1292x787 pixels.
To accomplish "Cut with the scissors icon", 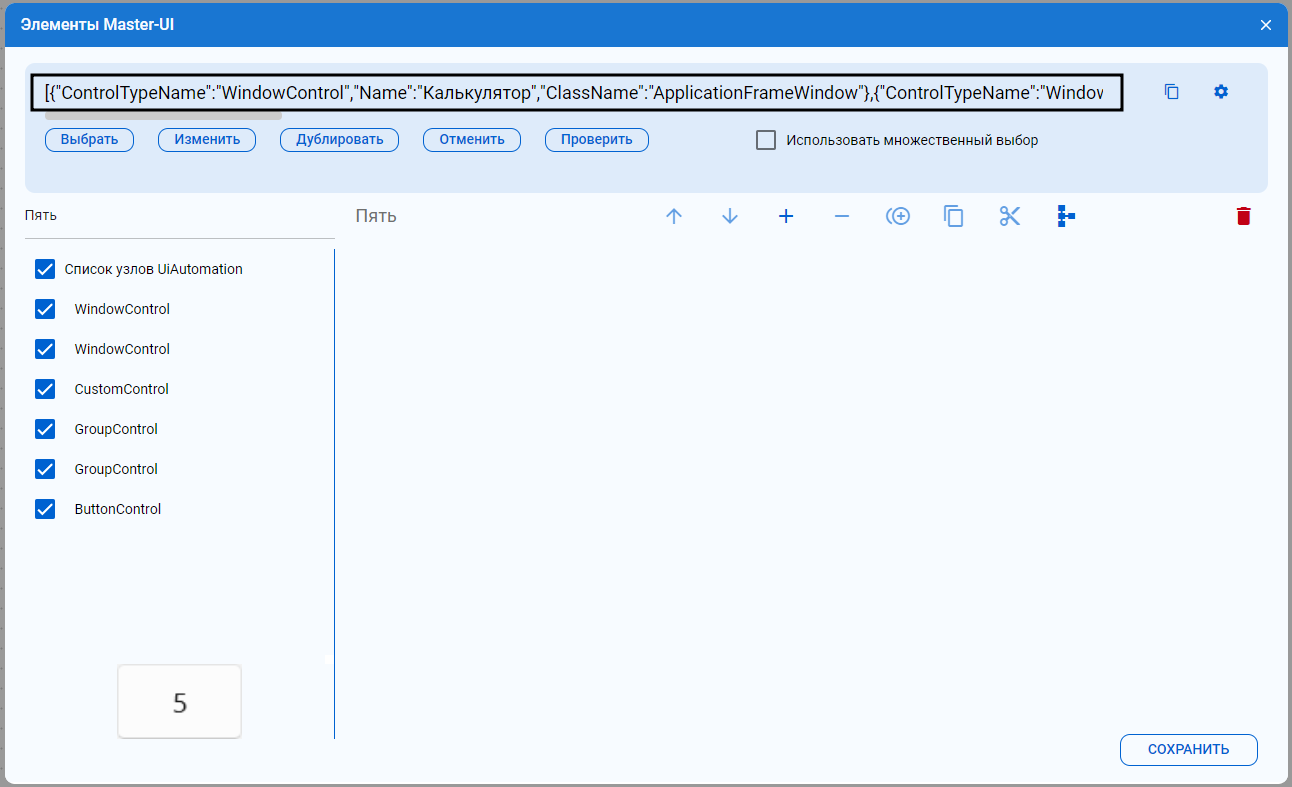I will 1010,216.
